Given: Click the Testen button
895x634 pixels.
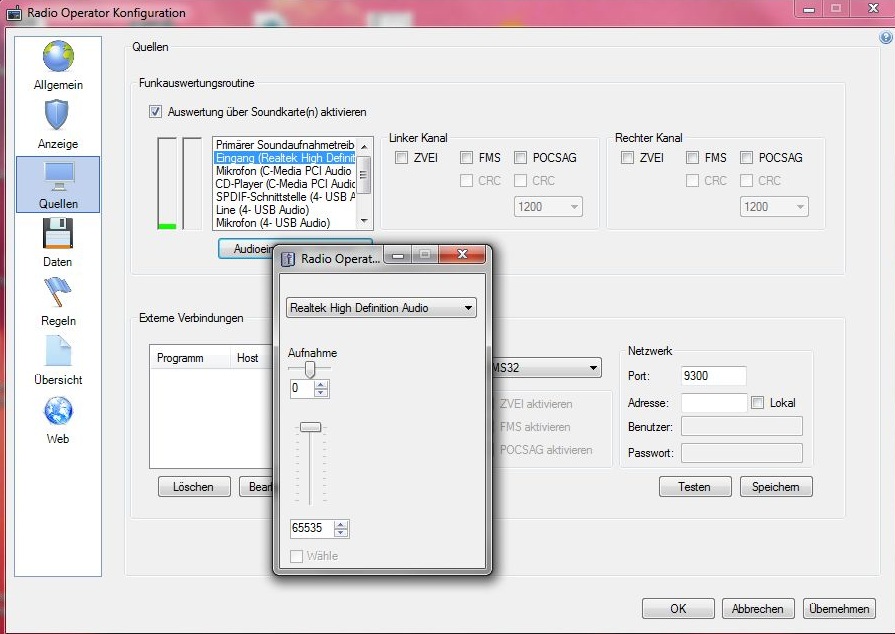Looking at the screenshot, I should tap(694, 487).
